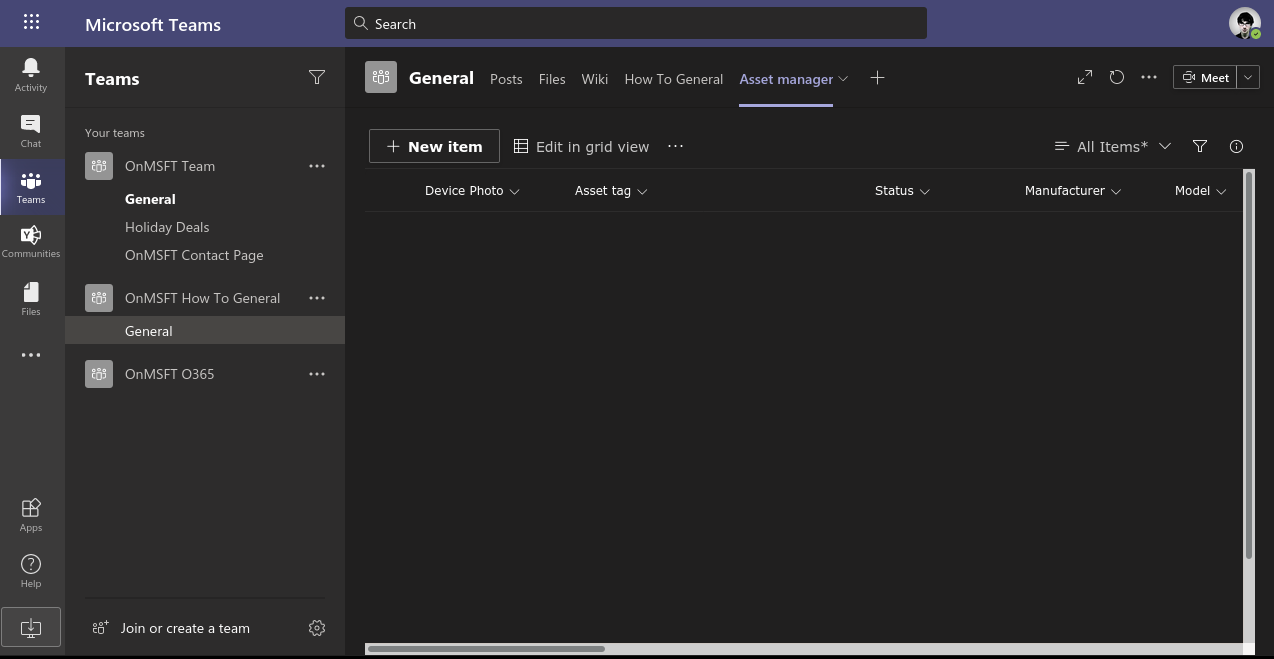Reload the Asset manager tab
The height and width of the screenshot is (659, 1274).
(1117, 77)
